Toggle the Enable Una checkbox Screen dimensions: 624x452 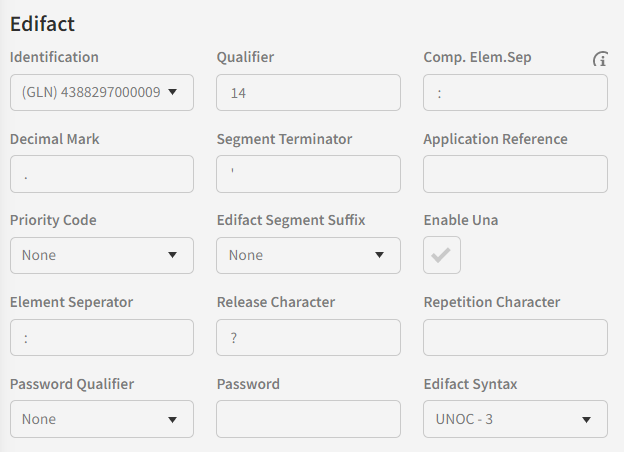click(x=441, y=256)
